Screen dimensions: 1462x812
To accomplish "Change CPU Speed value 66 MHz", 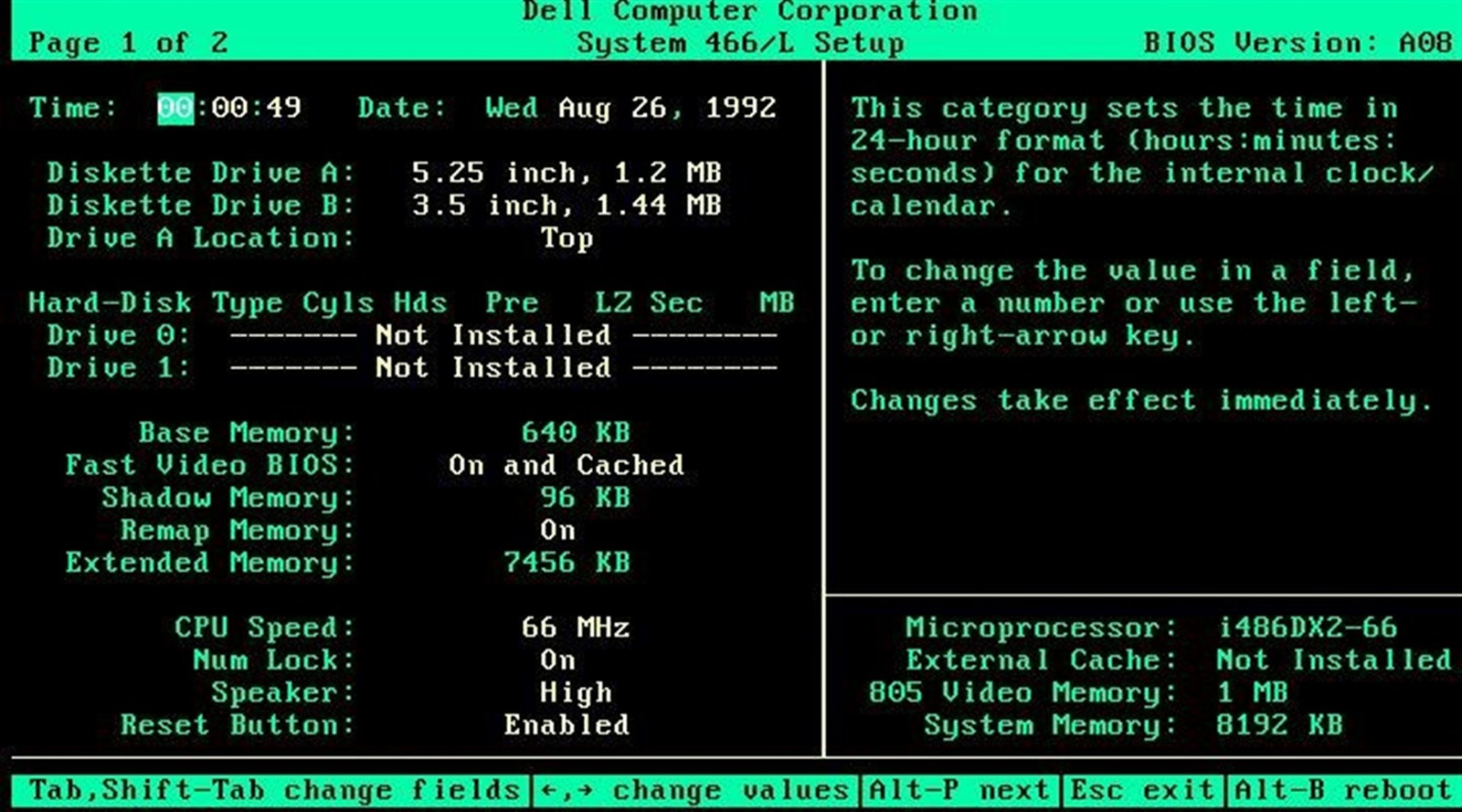I will pos(576,627).
